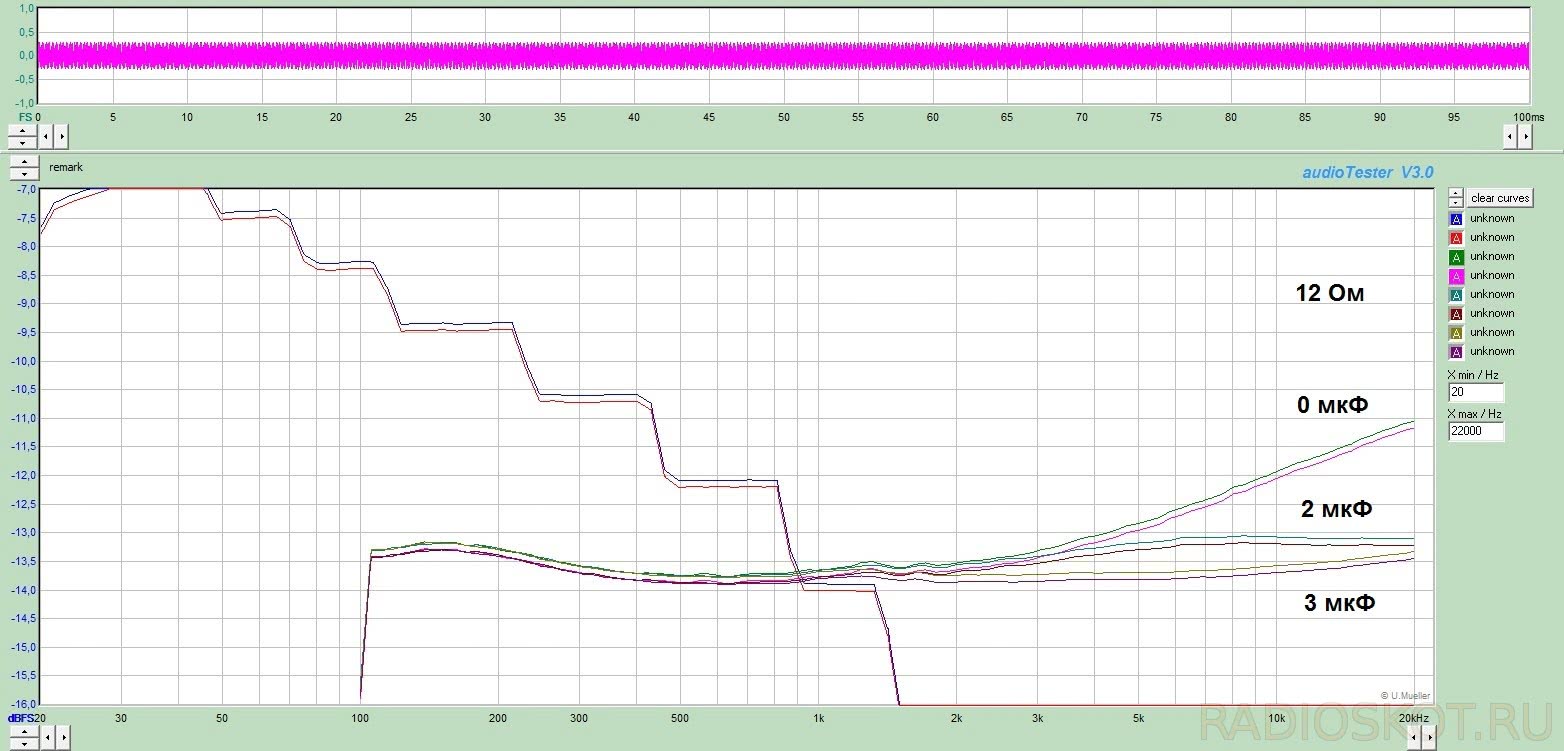
Task: Click up arrow under the dBFS axis label
Action: (23, 733)
